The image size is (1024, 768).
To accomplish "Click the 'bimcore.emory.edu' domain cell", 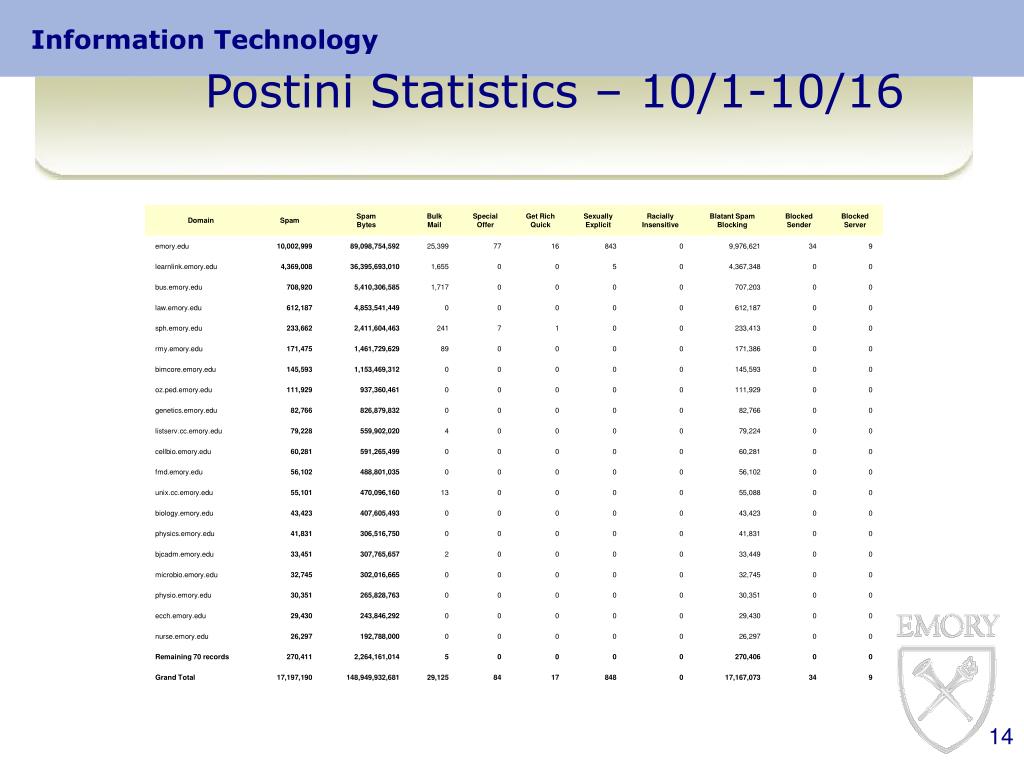I will 185,370.
